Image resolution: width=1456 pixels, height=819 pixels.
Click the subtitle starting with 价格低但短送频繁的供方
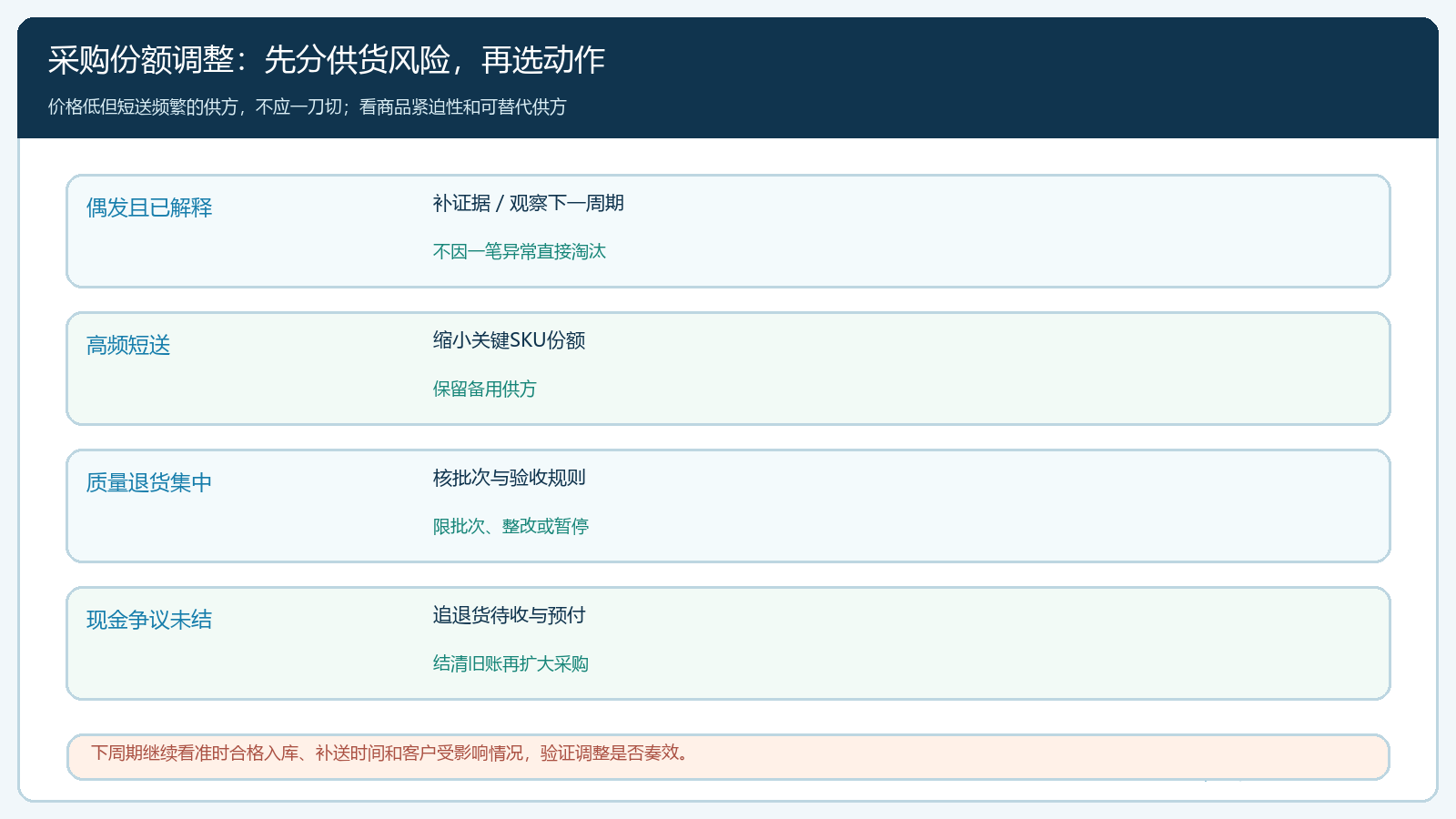[x=308, y=107]
